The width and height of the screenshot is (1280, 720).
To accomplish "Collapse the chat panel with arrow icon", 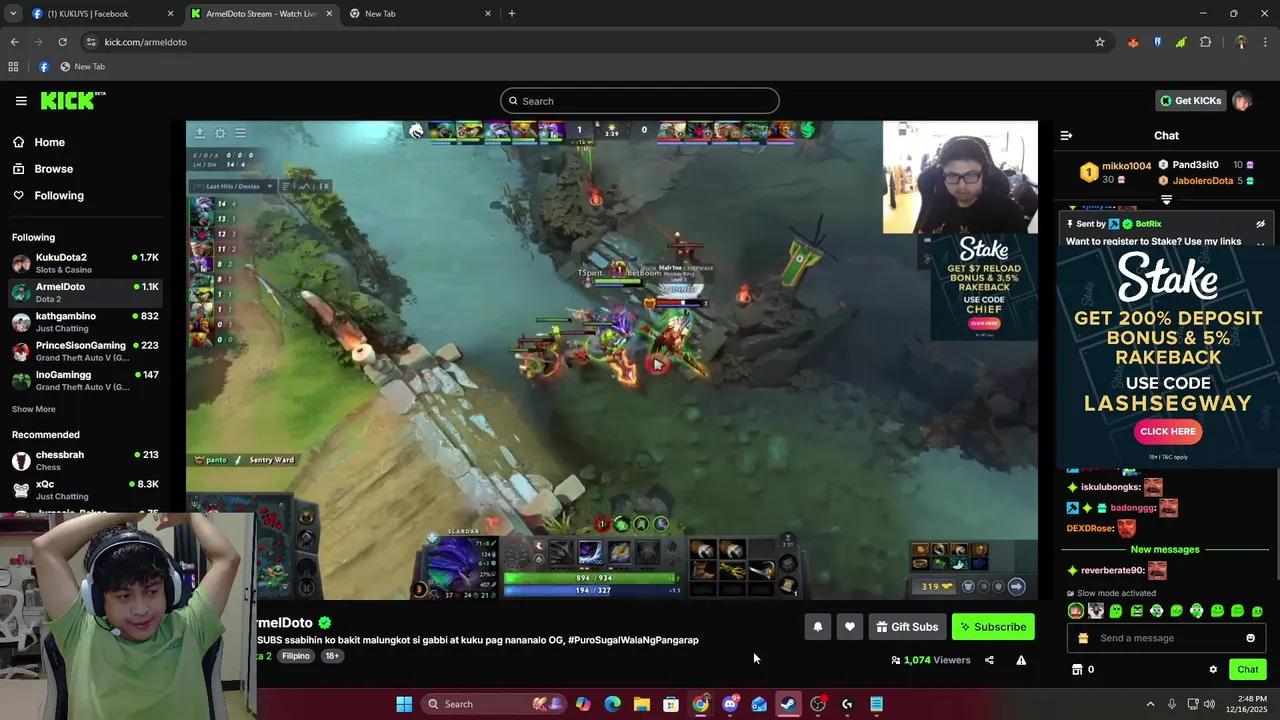I will pyautogui.click(x=1066, y=135).
